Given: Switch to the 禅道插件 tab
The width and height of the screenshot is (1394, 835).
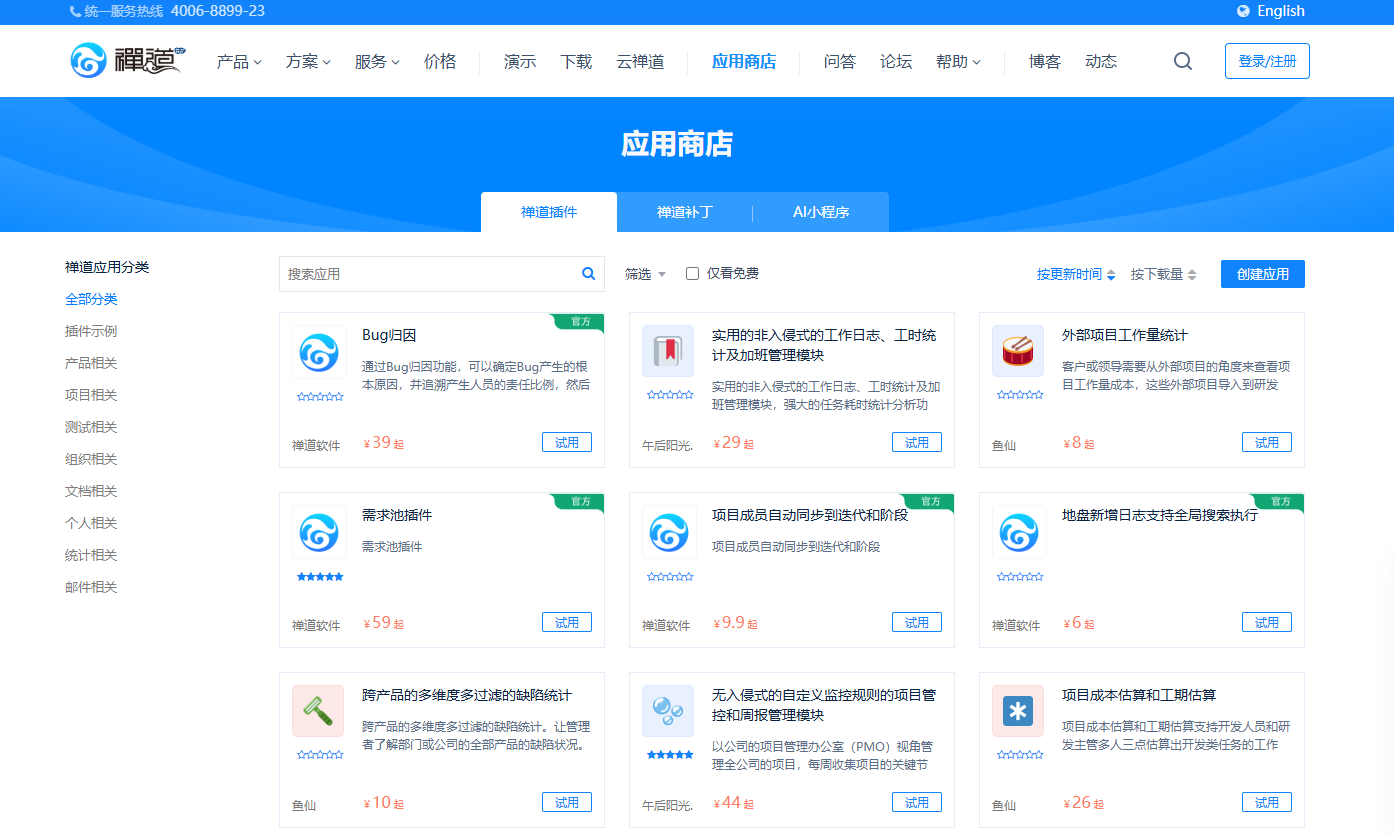Looking at the screenshot, I should [549, 212].
